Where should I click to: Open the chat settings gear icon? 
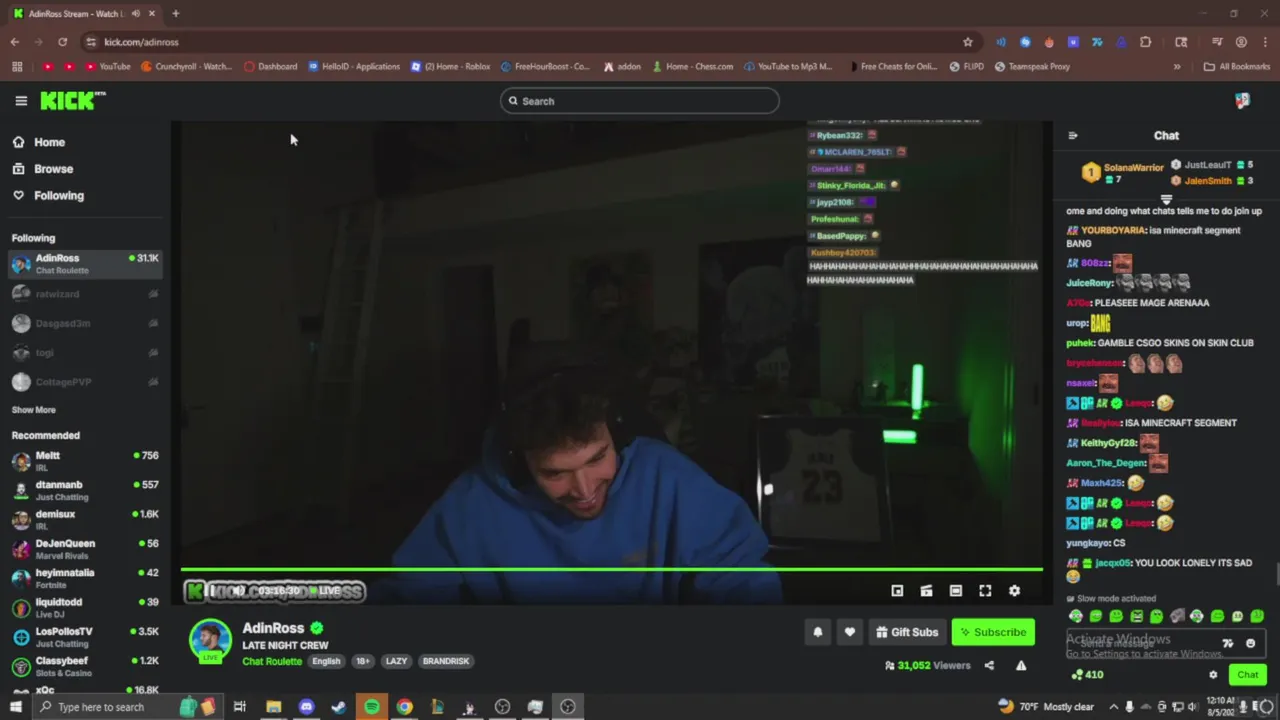coord(1214,675)
